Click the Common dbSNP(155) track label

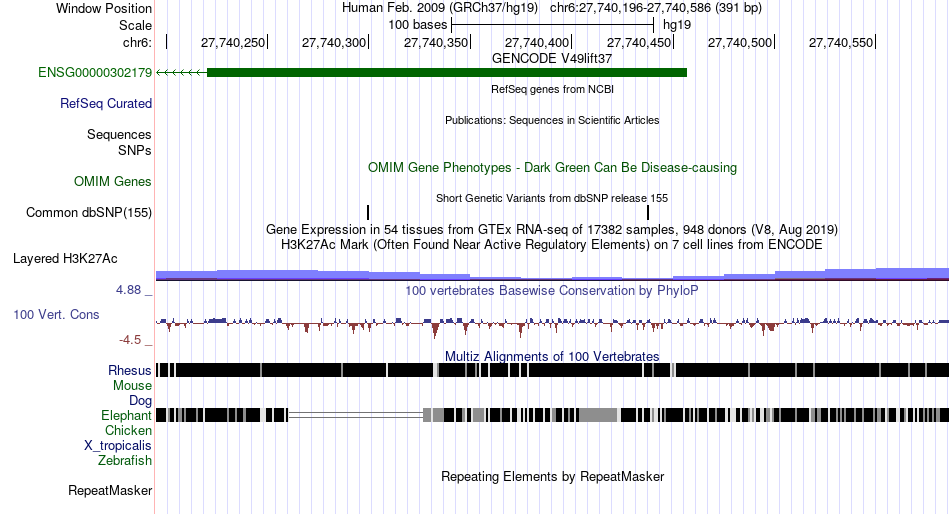click(88, 212)
